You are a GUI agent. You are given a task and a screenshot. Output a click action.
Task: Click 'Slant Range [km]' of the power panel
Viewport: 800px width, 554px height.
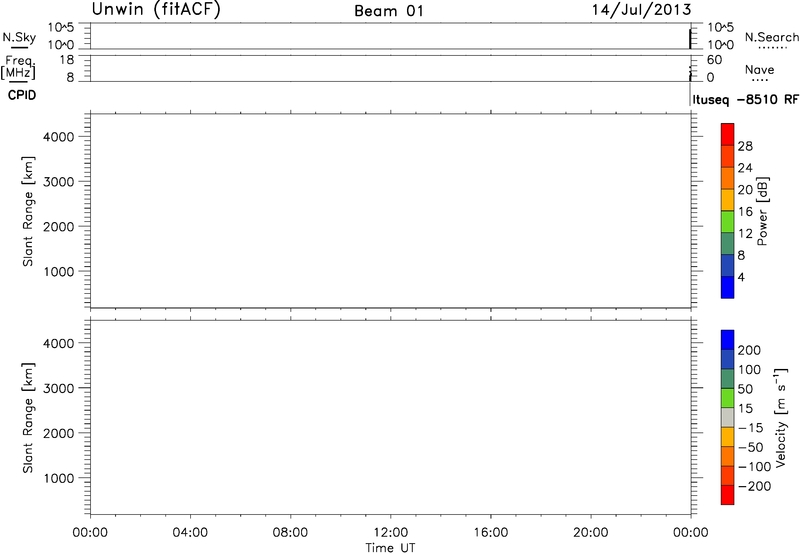pos(28,211)
